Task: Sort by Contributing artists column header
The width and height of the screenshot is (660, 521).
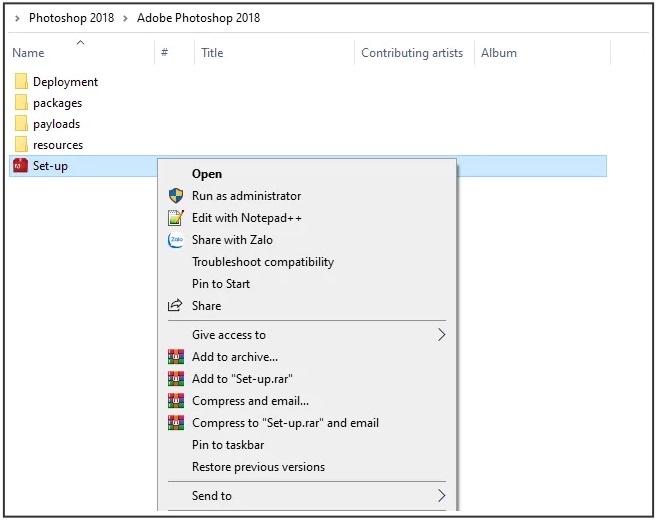Action: coord(412,53)
